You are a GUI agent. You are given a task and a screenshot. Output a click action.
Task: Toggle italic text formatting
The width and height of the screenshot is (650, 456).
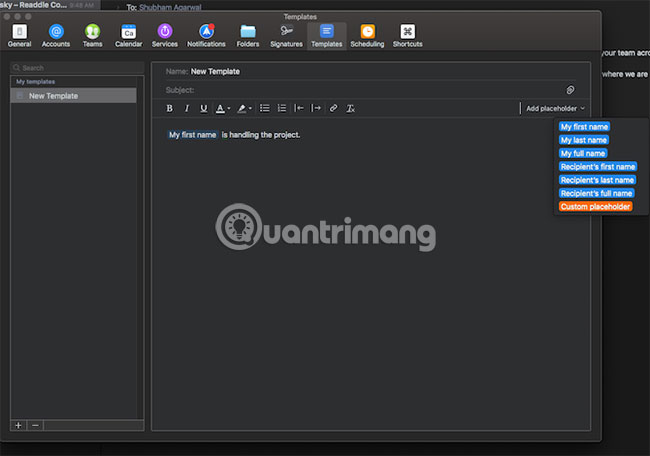[x=186, y=108]
